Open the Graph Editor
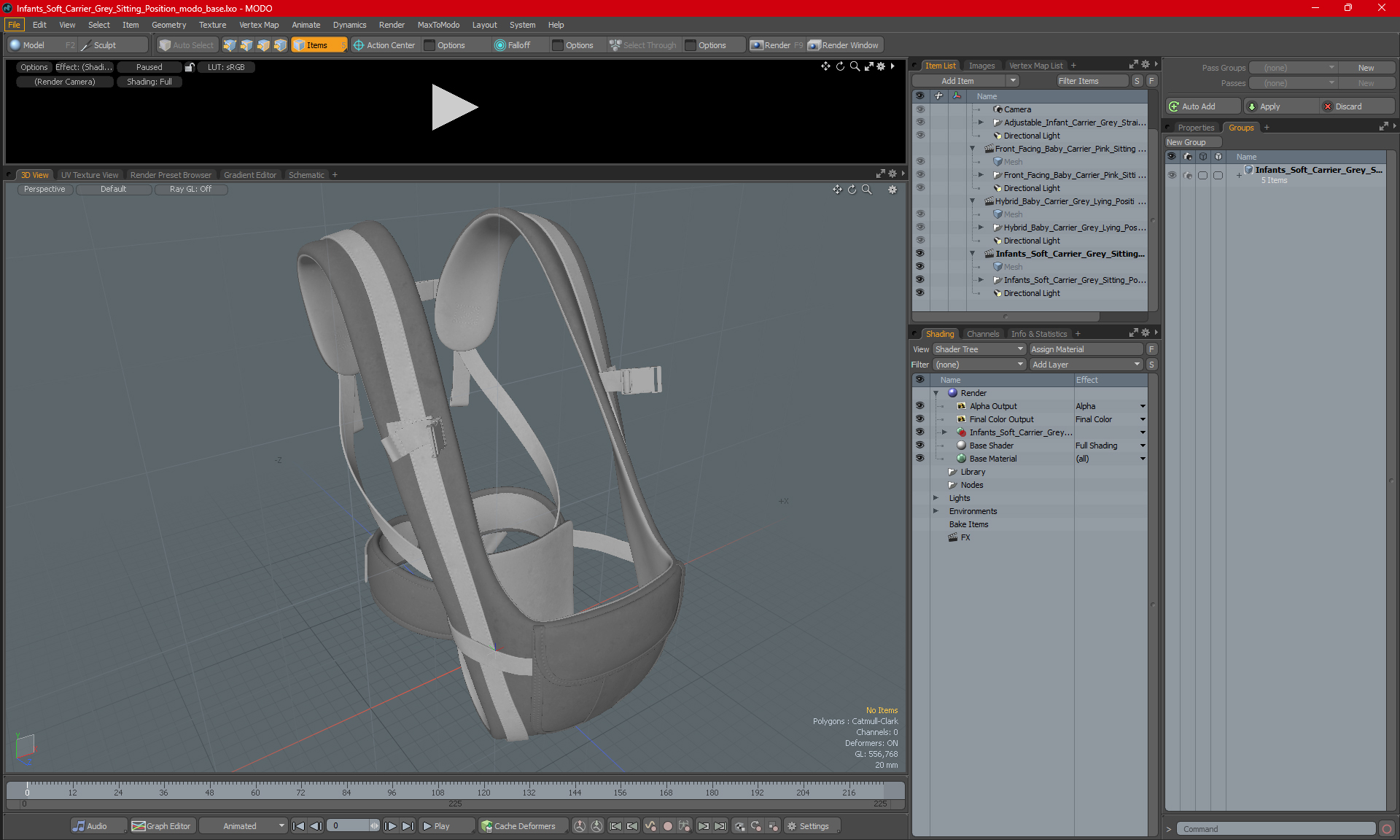 tap(162, 826)
